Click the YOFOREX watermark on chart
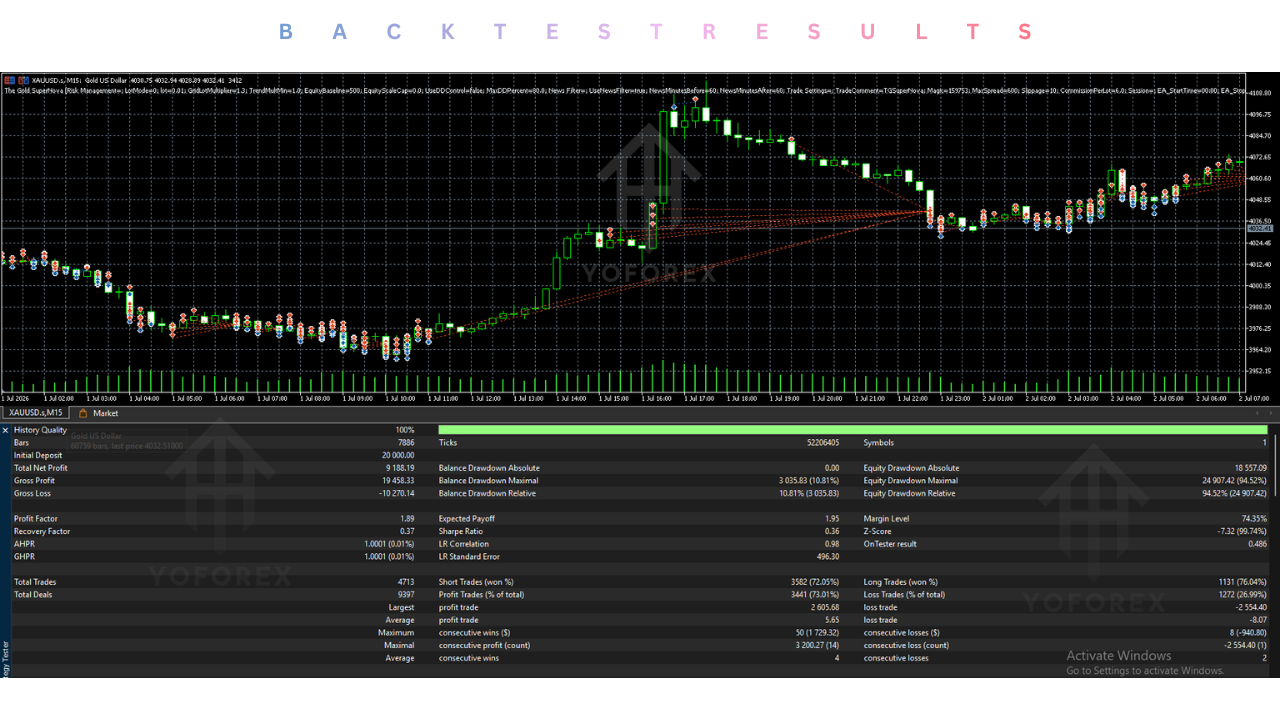1280x720 pixels. pyautogui.click(x=650, y=273)
